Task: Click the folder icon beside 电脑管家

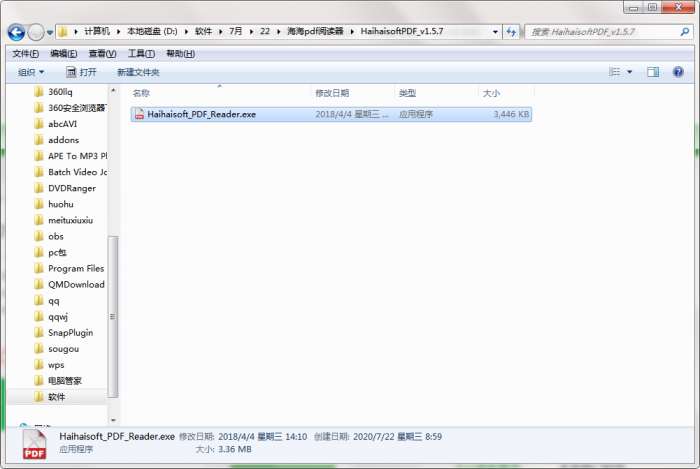Action: coord(39,381)
